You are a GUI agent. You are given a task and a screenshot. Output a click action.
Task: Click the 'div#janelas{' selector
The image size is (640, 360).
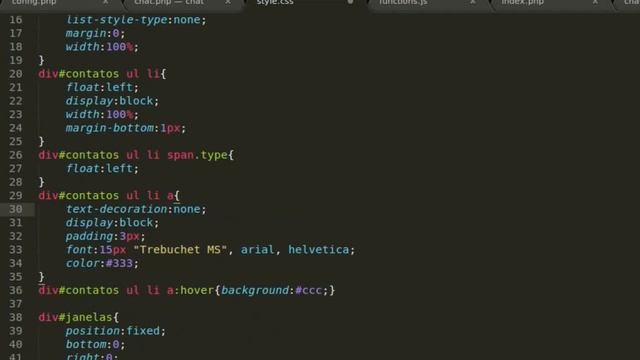pyautogui.click(x=78, y=317)
